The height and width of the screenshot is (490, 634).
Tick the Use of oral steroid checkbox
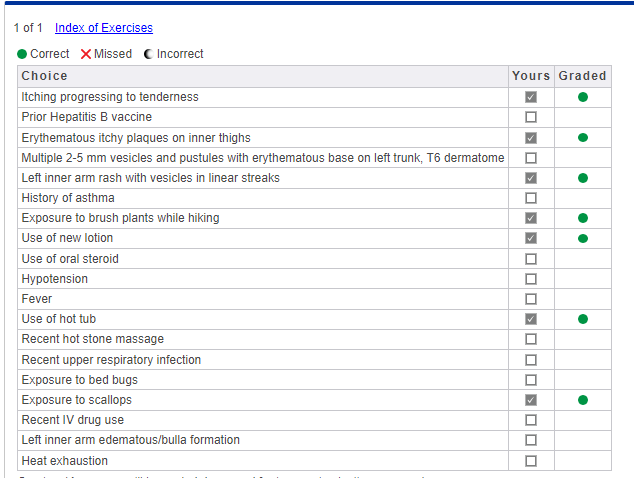click(x=531, y=259)
